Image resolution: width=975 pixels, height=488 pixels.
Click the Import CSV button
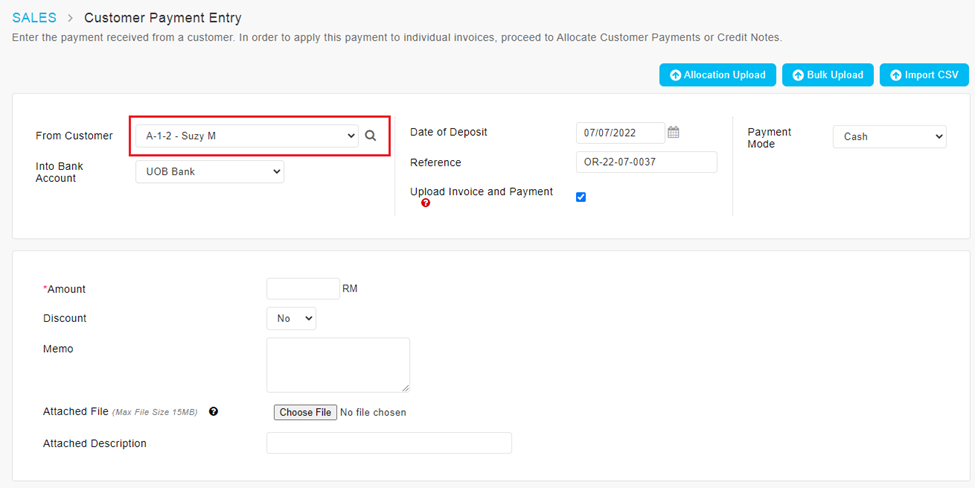[923, 75]
